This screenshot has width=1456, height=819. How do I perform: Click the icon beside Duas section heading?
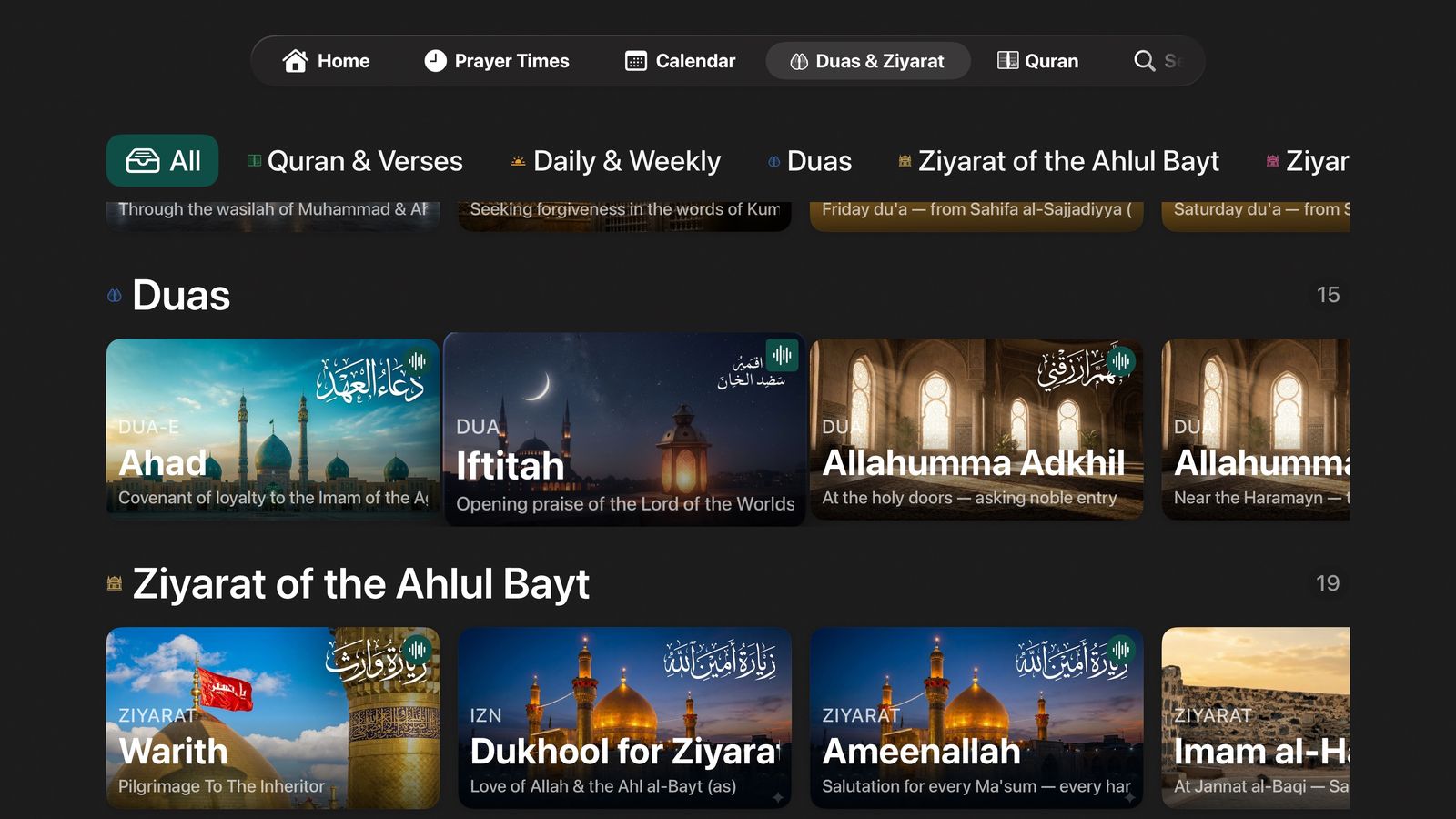tap(115, 295)
